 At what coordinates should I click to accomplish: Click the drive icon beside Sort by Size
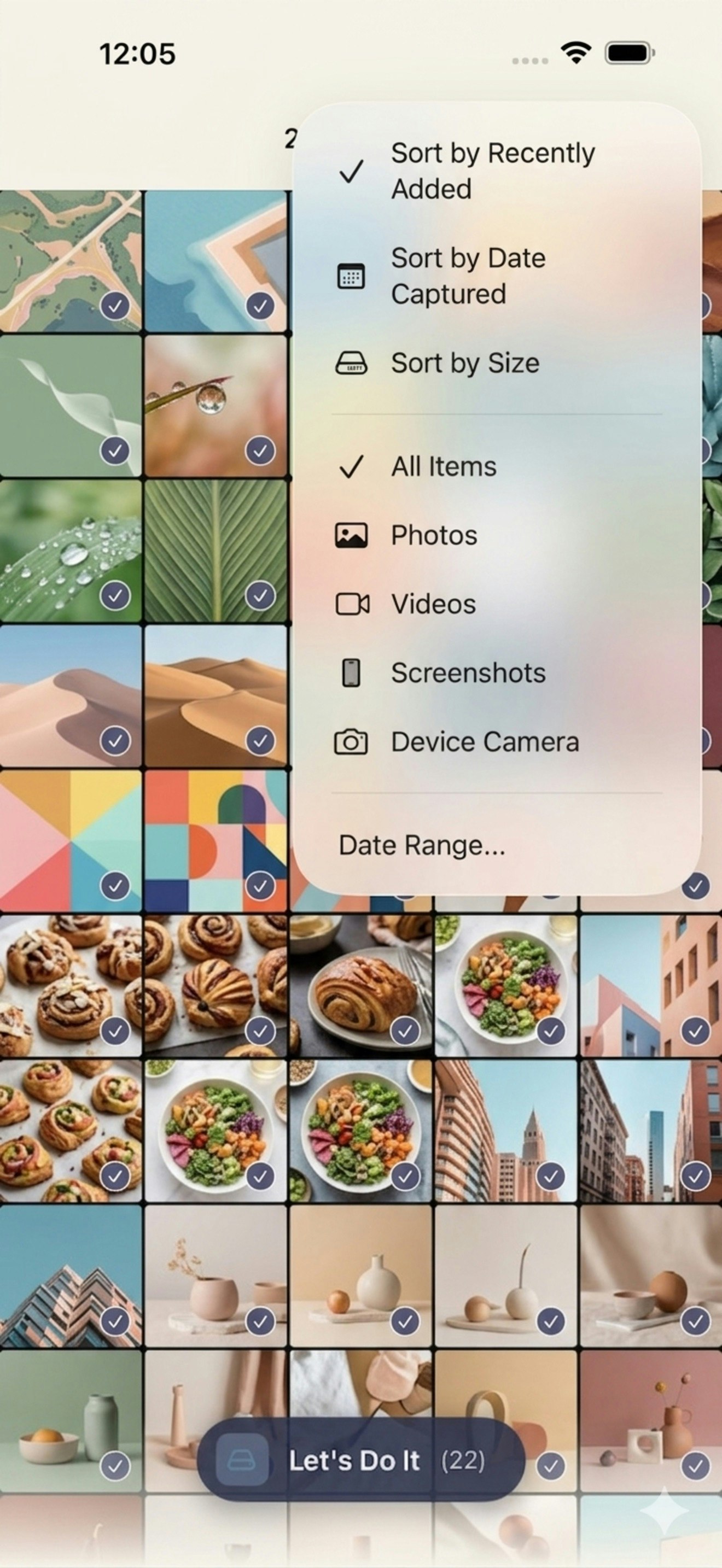tap(351, 363)
